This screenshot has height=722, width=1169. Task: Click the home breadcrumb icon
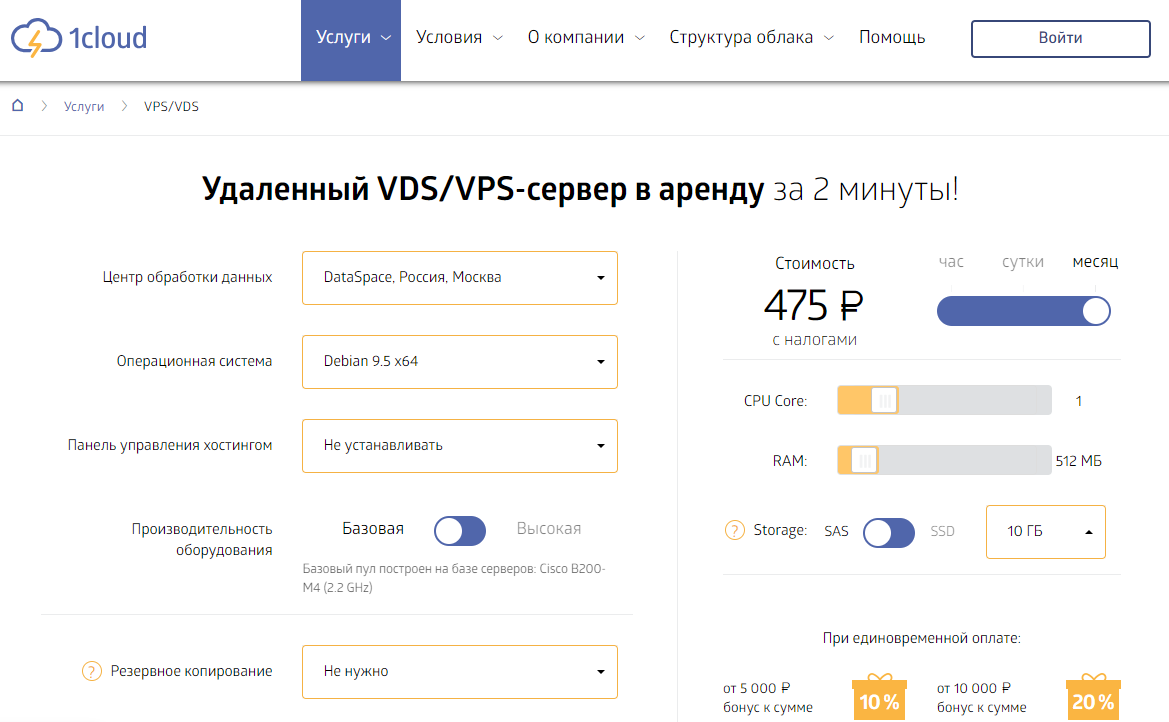pyautogui.click(x=18, y=106)
